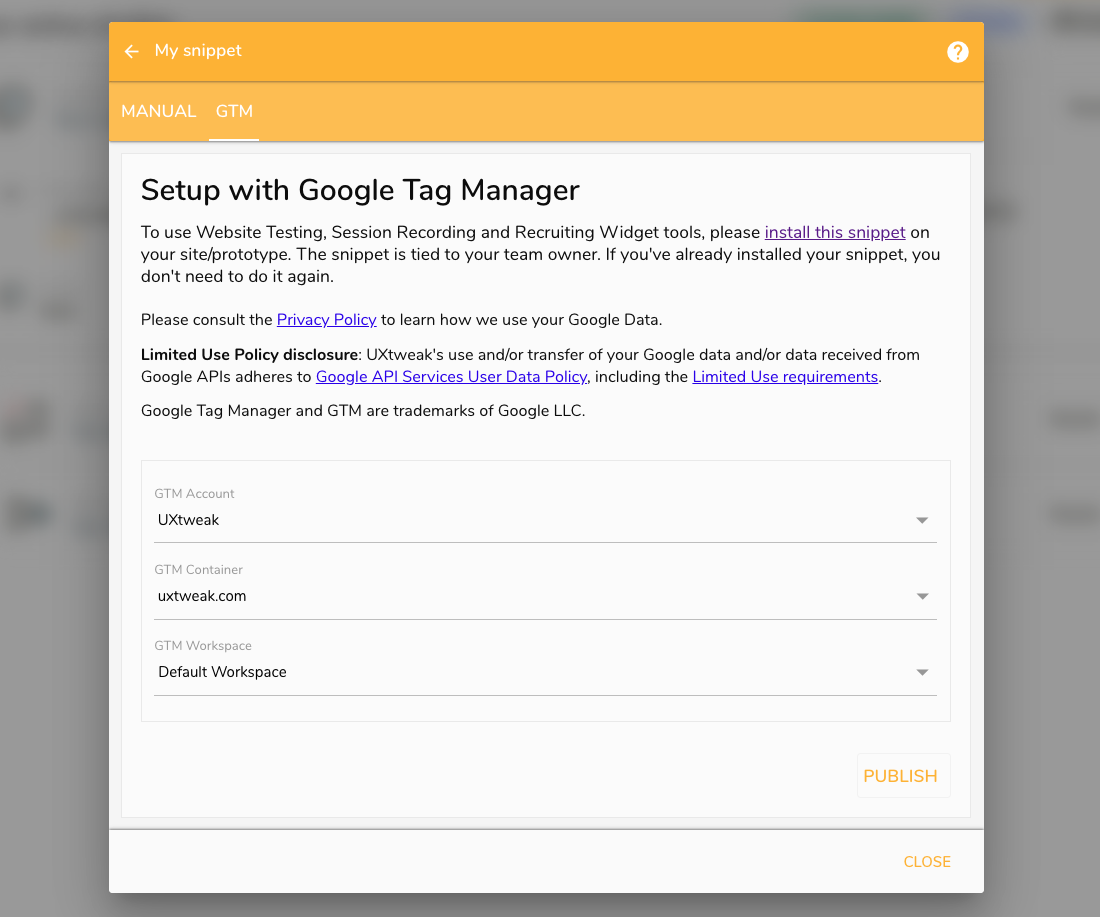Click the Setup with Google Tag Manager heading

[360, 190]
